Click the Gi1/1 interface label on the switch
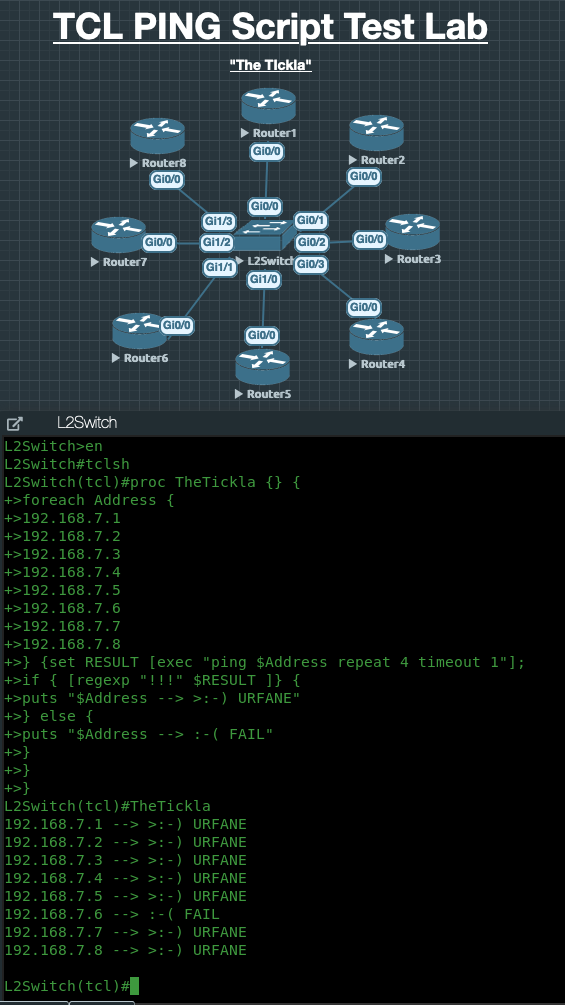The image size is (565, 1005). [220, 267]
